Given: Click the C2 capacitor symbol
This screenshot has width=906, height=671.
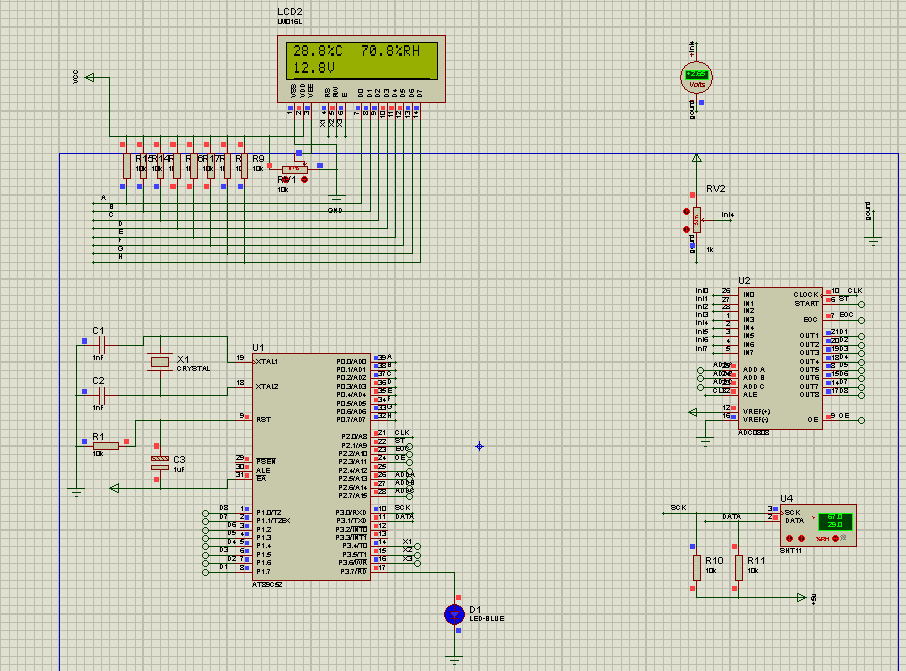Looking at the screenshot, I should [x=101, y=395].
